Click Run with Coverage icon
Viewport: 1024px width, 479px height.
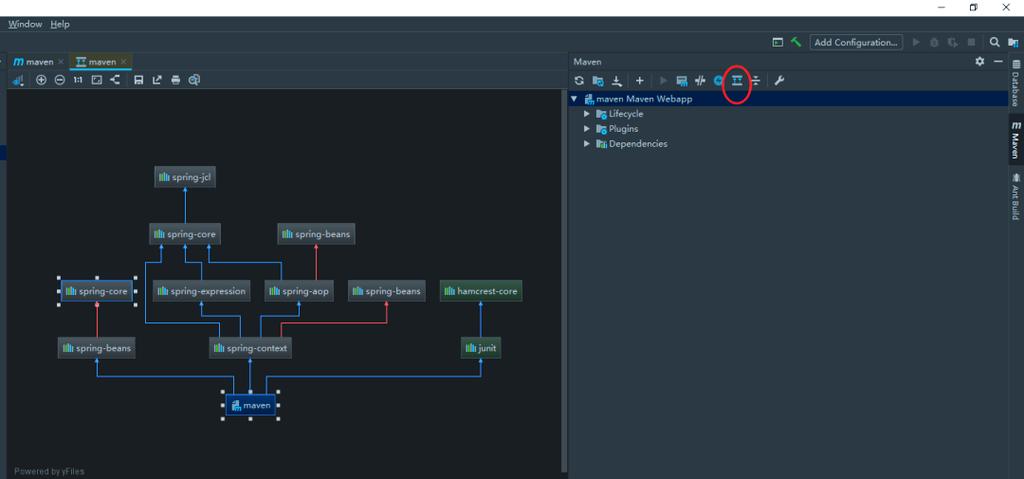tap(953, 42)
